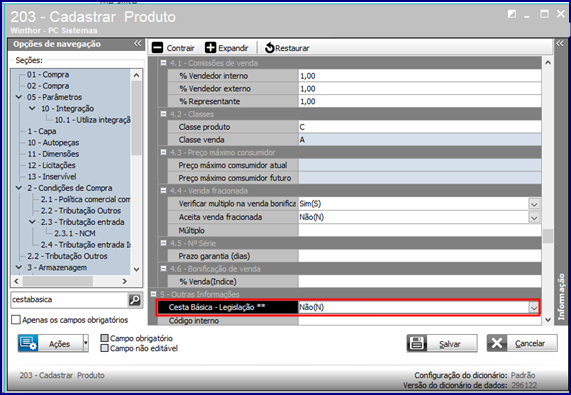571x395 pixels.
Task: Select 12 - Licitações section
Action: (51, 165)
